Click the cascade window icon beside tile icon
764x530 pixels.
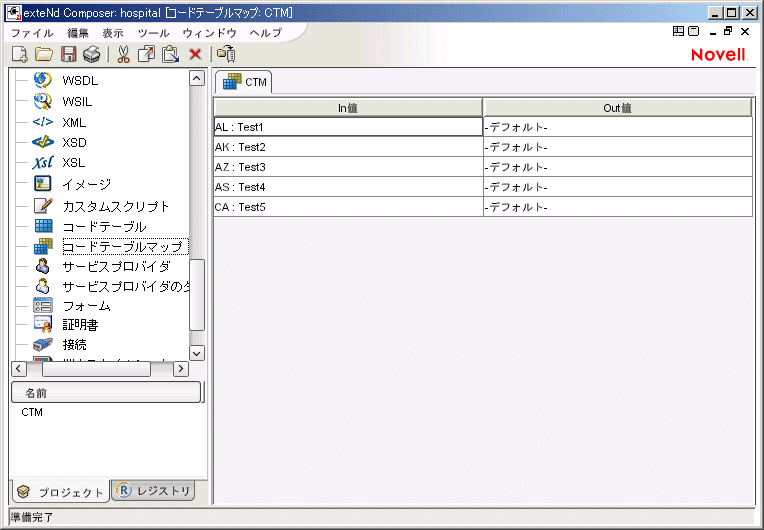tap(693, 31)
